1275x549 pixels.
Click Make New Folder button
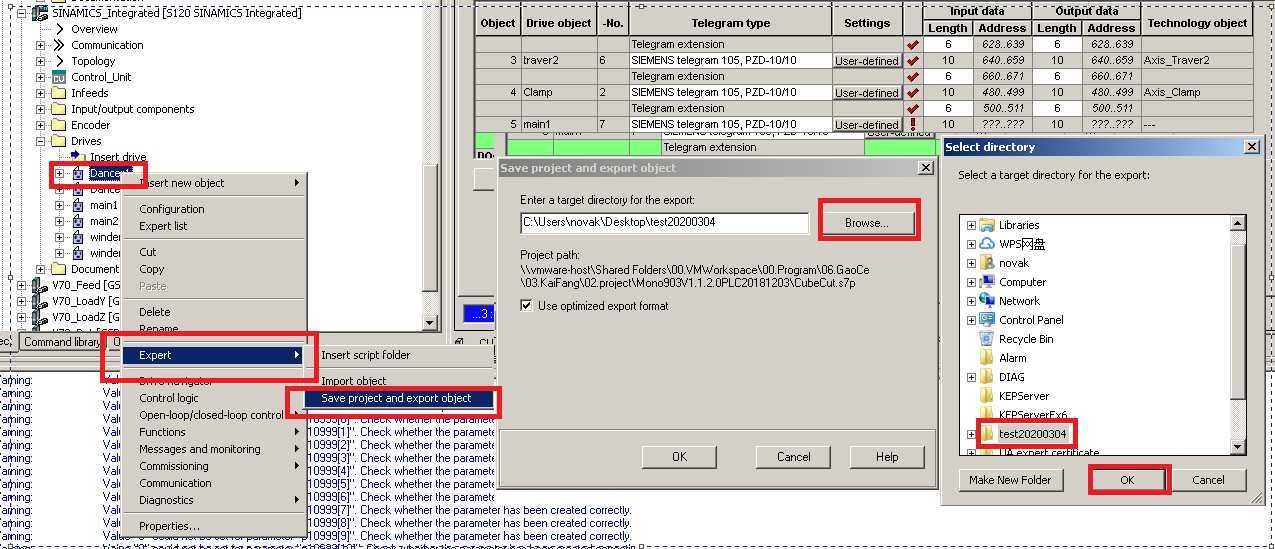coord(1010,480)
